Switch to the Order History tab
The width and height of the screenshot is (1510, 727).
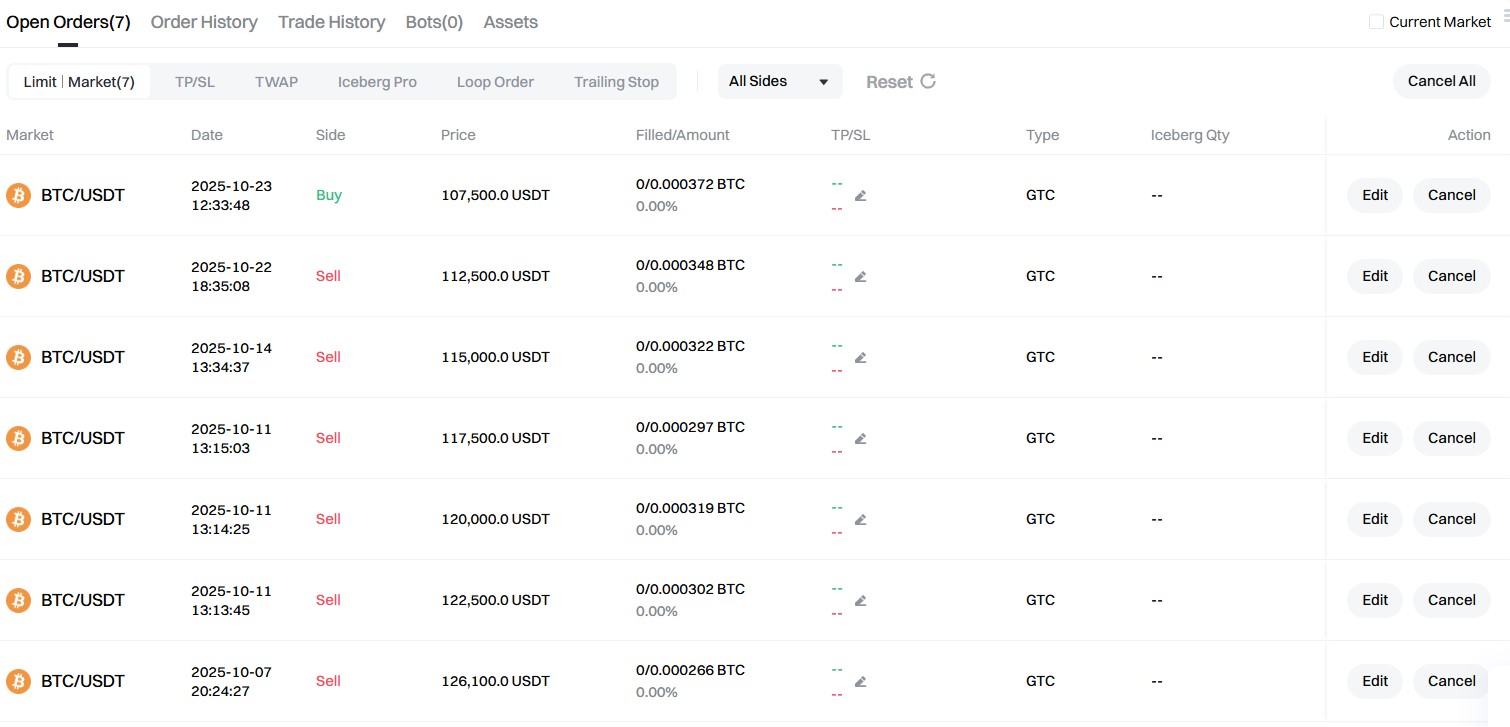pos(204,22)
